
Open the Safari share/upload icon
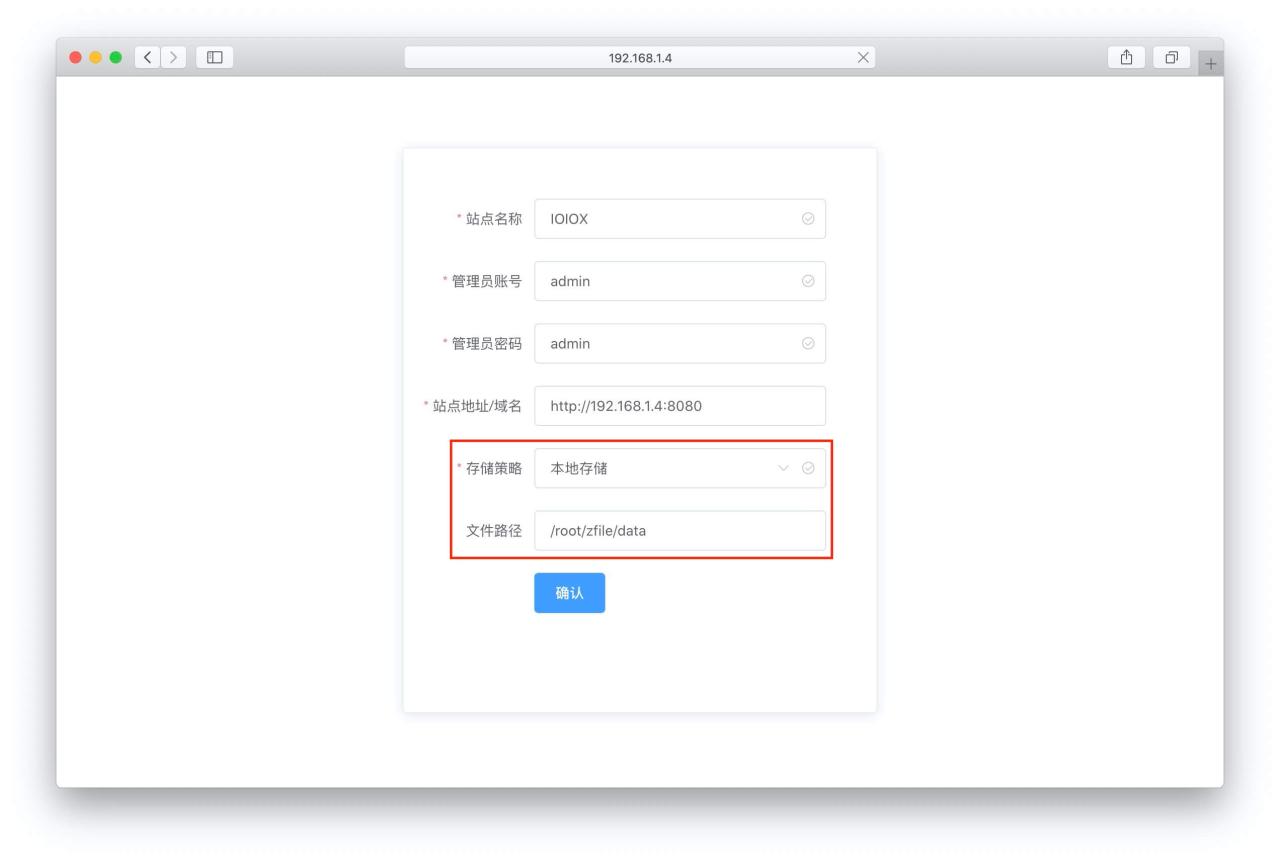coord(1126,58)
